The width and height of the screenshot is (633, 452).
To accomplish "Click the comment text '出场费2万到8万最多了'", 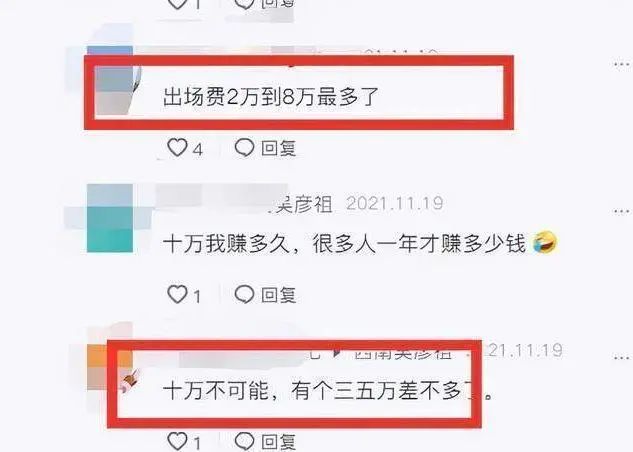I will (271, 97).
